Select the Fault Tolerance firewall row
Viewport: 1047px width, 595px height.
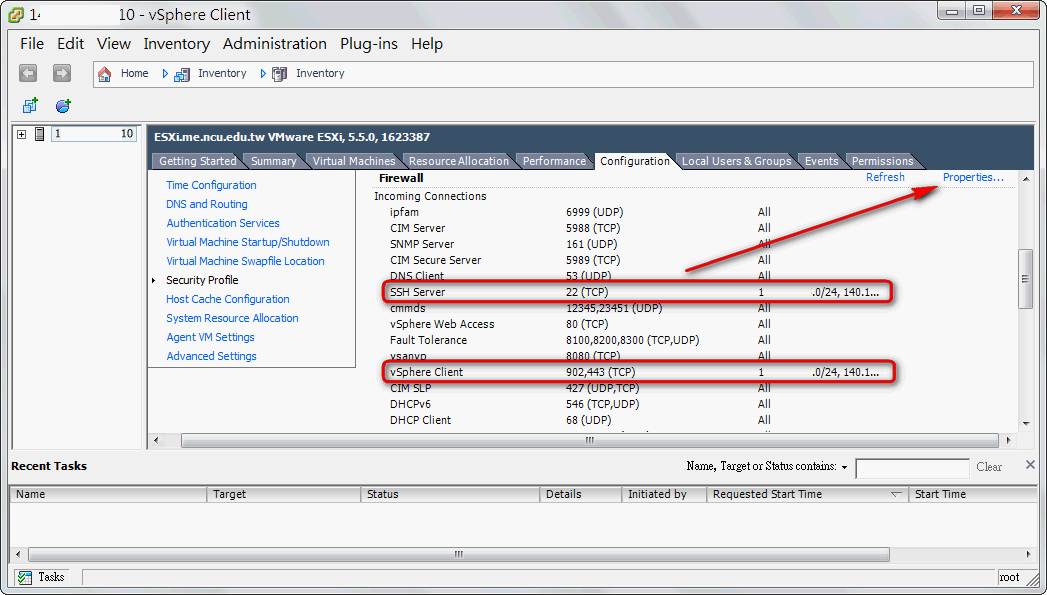pyautogui.click(x=581, y=340)
